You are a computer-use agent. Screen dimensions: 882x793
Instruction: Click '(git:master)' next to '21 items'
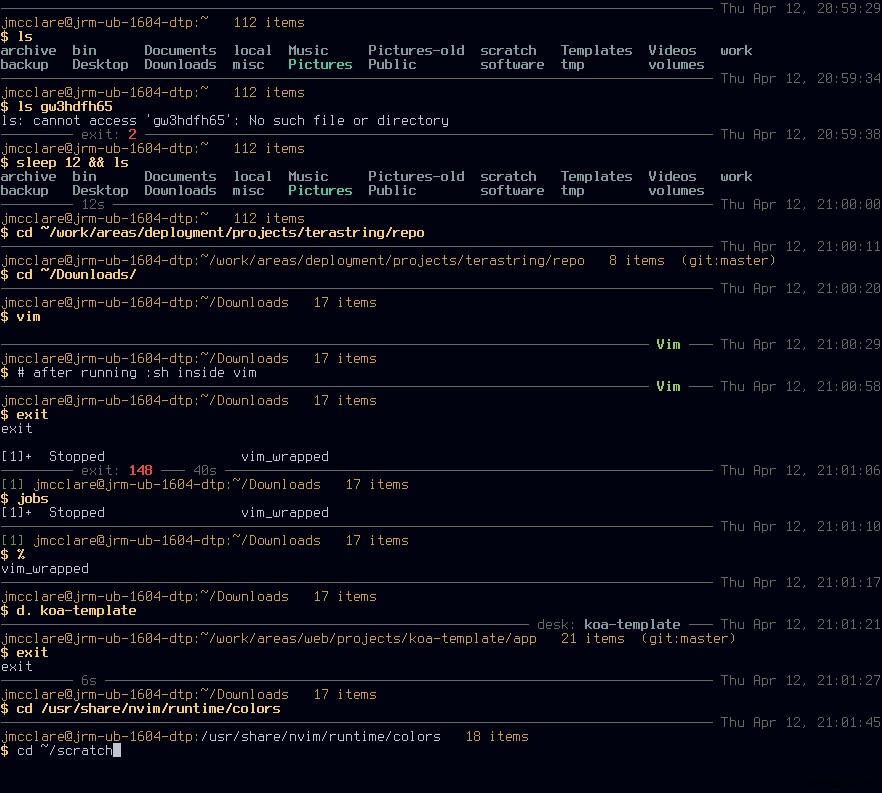pos(688,638)
